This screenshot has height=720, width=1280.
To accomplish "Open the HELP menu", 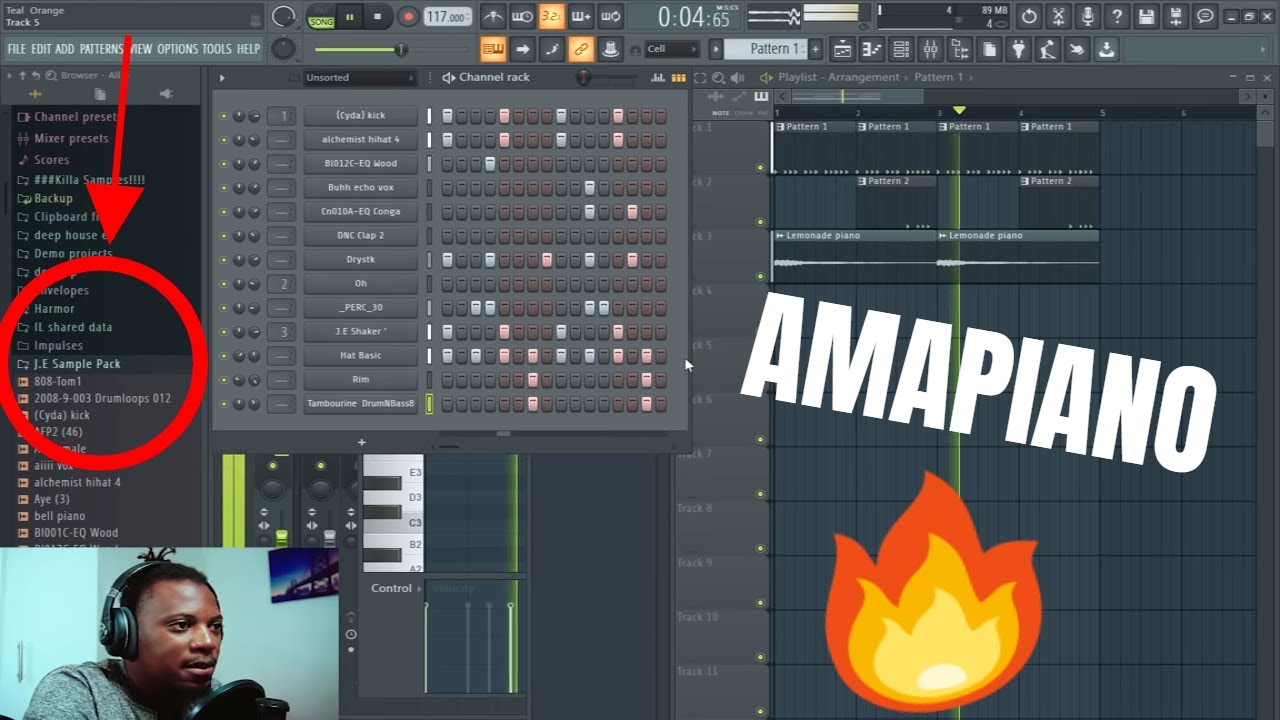I will click(248, 49).
